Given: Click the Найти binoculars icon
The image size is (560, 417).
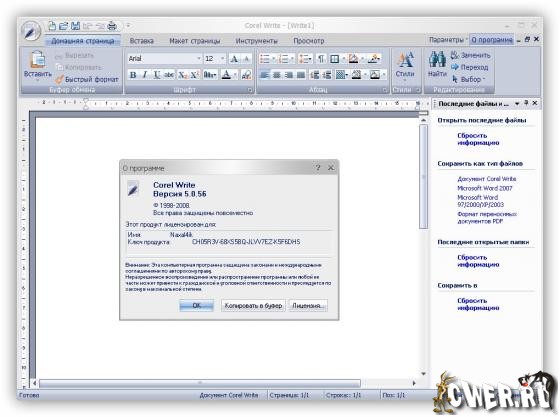Looking at the screenshot, I should pyautogui.click(x=437, y=59).
